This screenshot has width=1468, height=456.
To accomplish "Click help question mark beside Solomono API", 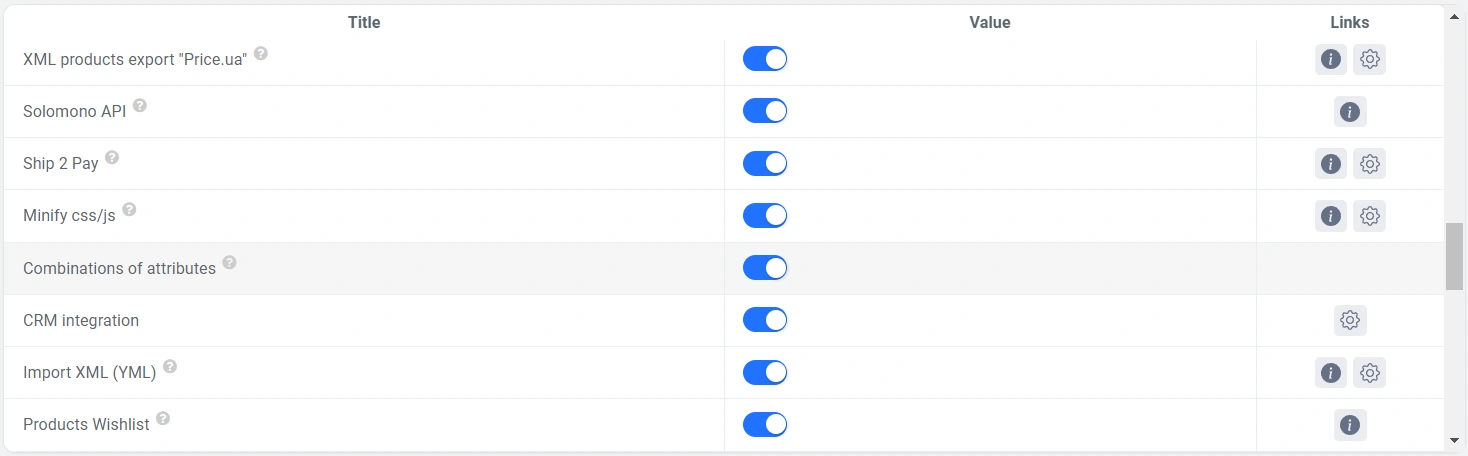I will [140, 105].
